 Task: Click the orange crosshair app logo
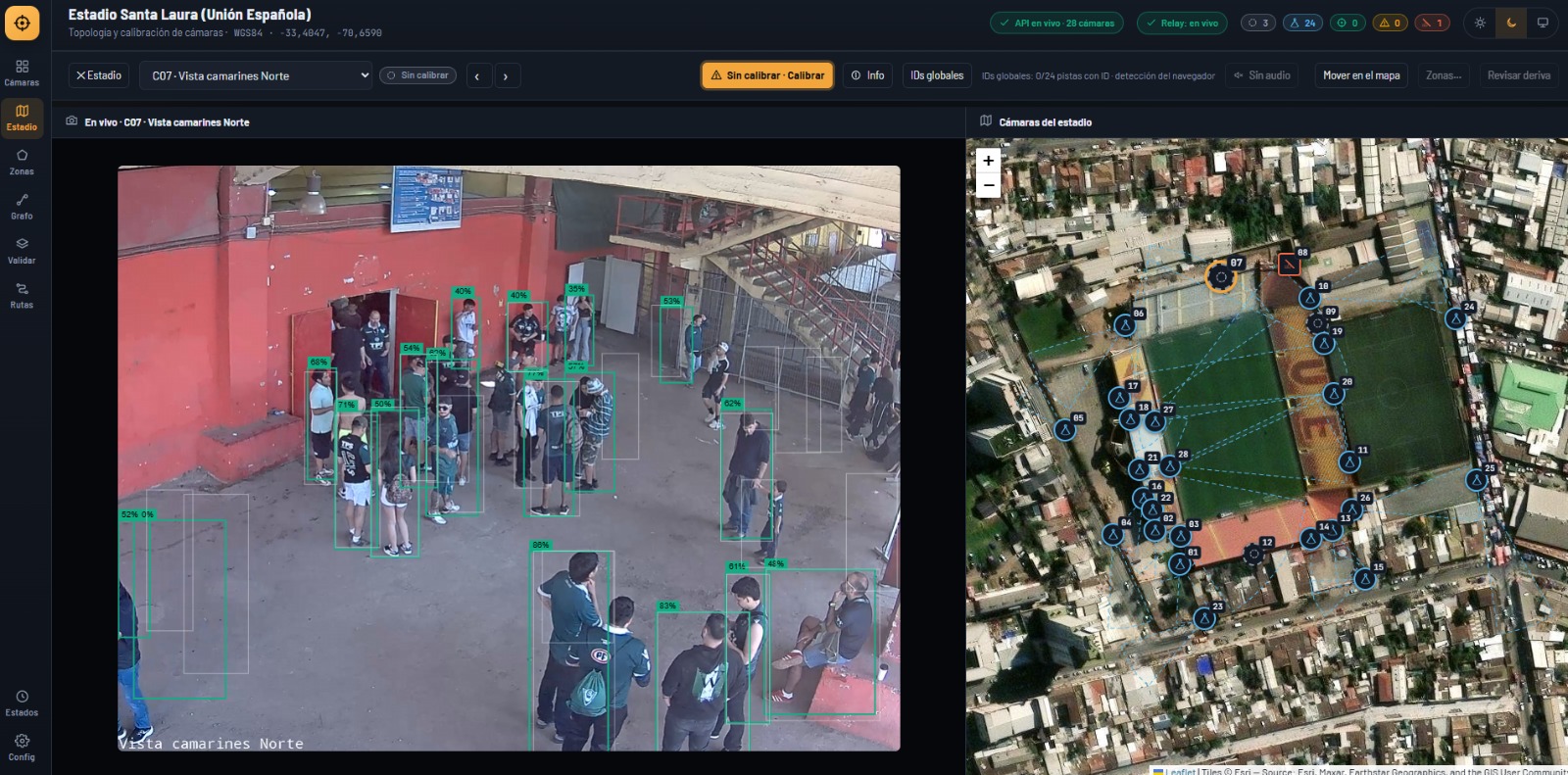[22, 23]
